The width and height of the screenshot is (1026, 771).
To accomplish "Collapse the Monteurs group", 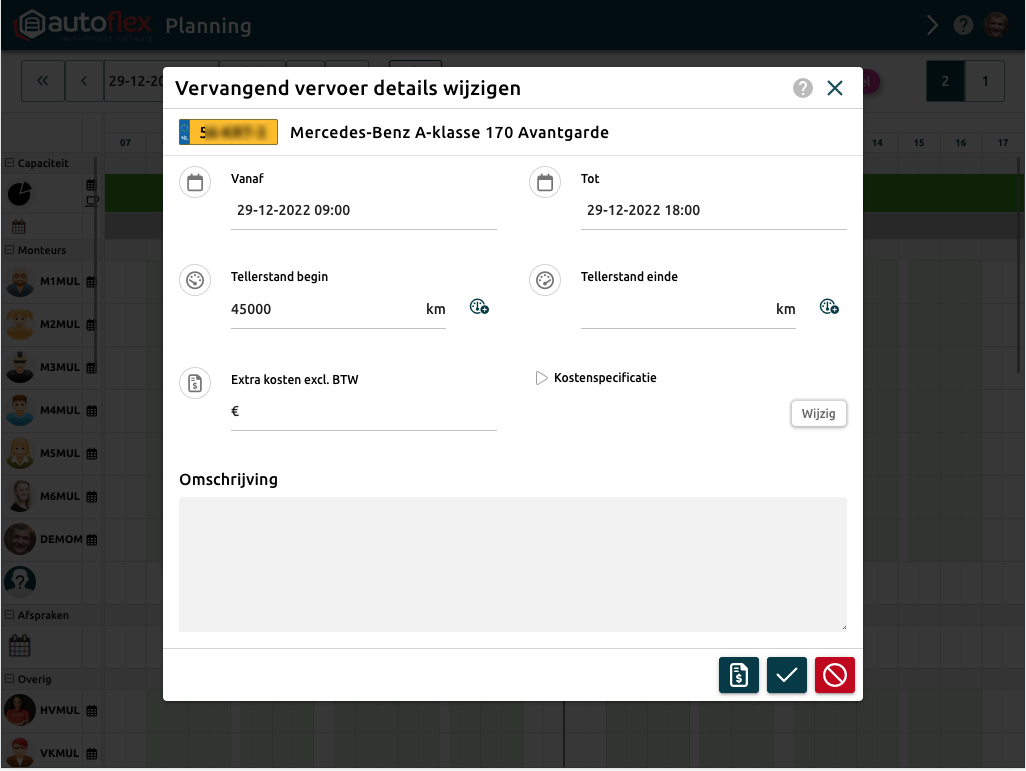I will [10, 250].
